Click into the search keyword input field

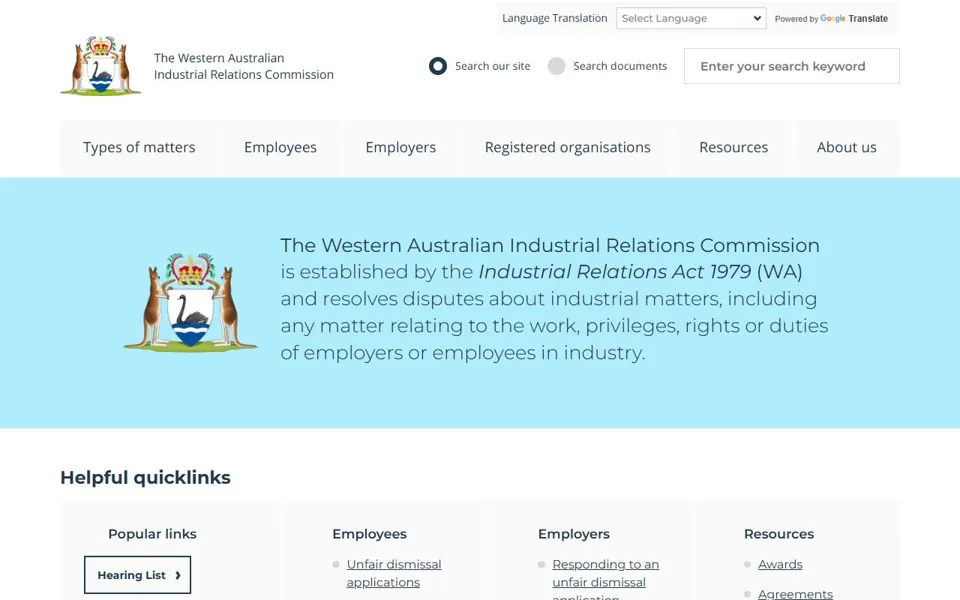[x=792, y=66]
